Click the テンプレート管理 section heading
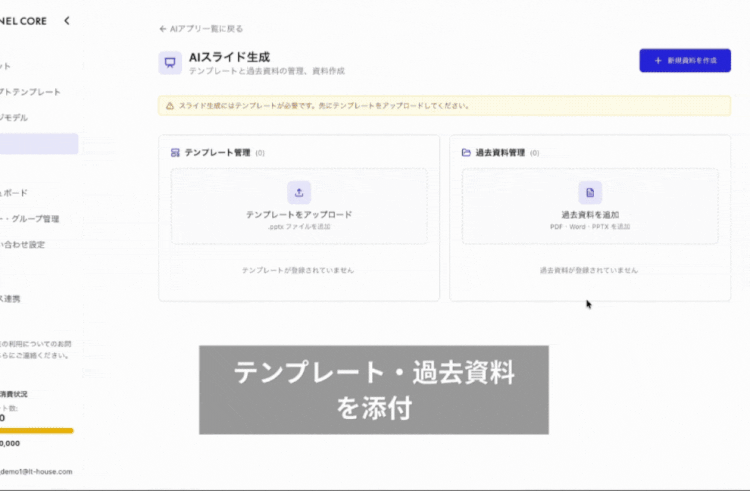The image size is (750, 491). (218, 153)
